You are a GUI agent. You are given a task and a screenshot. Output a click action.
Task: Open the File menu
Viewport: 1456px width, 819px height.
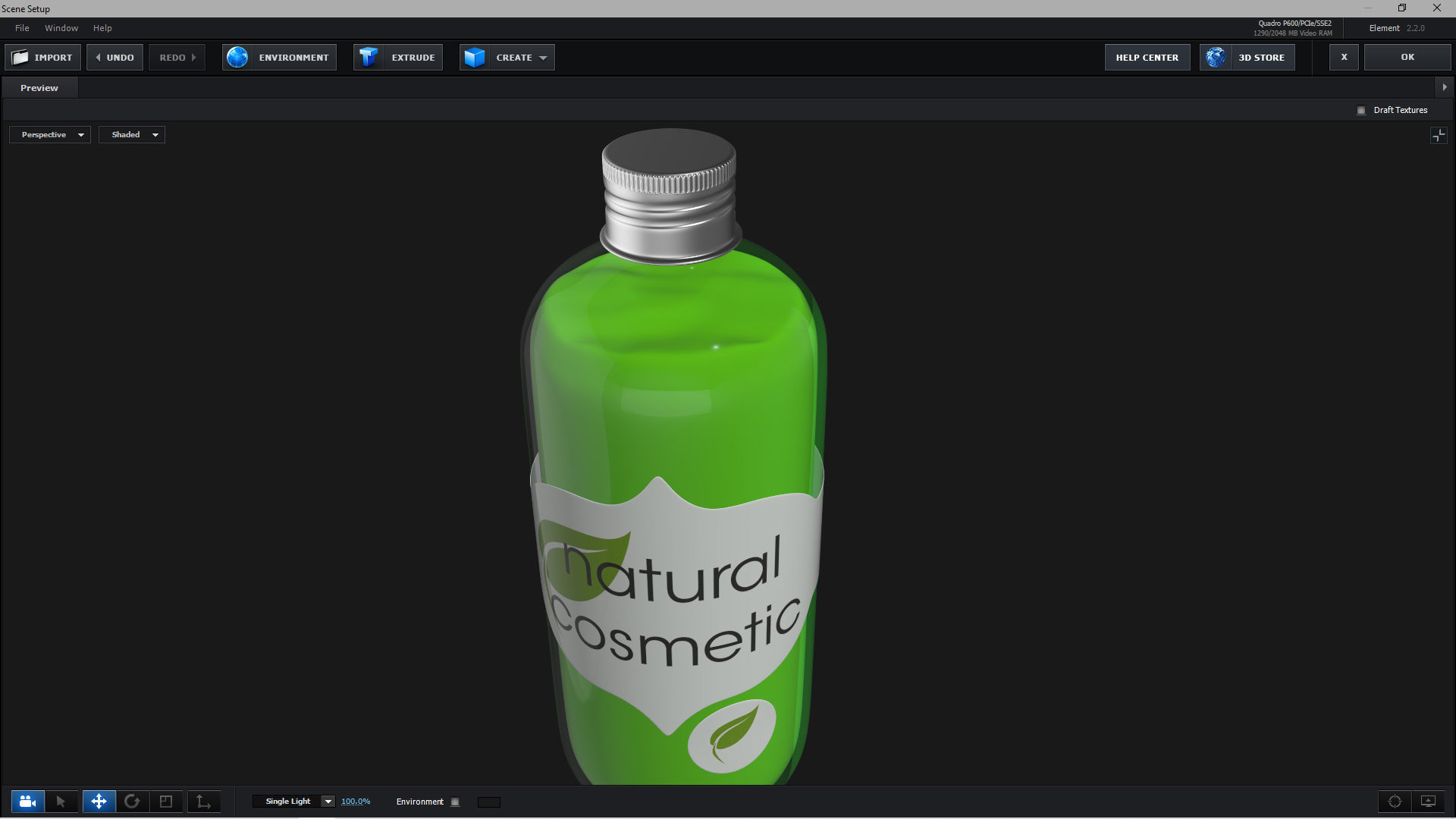(22, 28)
